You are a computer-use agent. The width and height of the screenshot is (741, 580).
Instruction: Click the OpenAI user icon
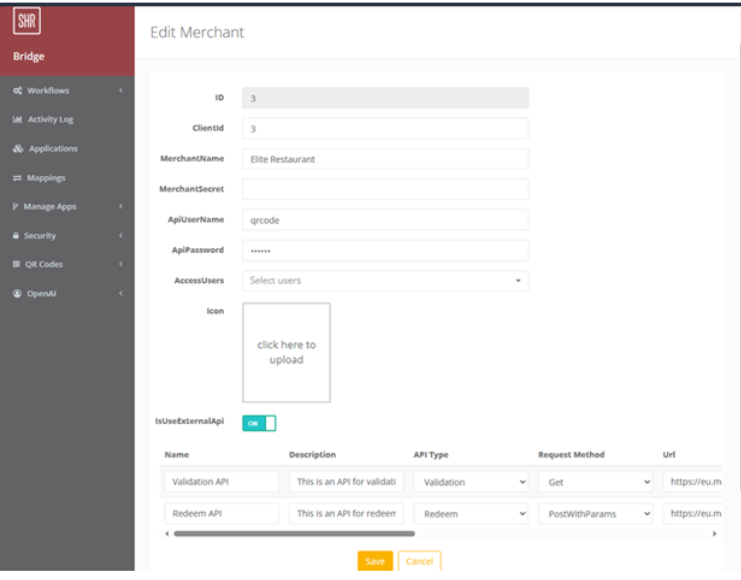17,294
